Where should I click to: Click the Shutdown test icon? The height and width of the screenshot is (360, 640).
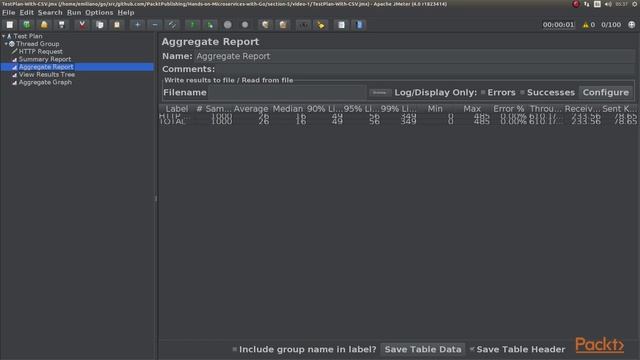[245, 25]
